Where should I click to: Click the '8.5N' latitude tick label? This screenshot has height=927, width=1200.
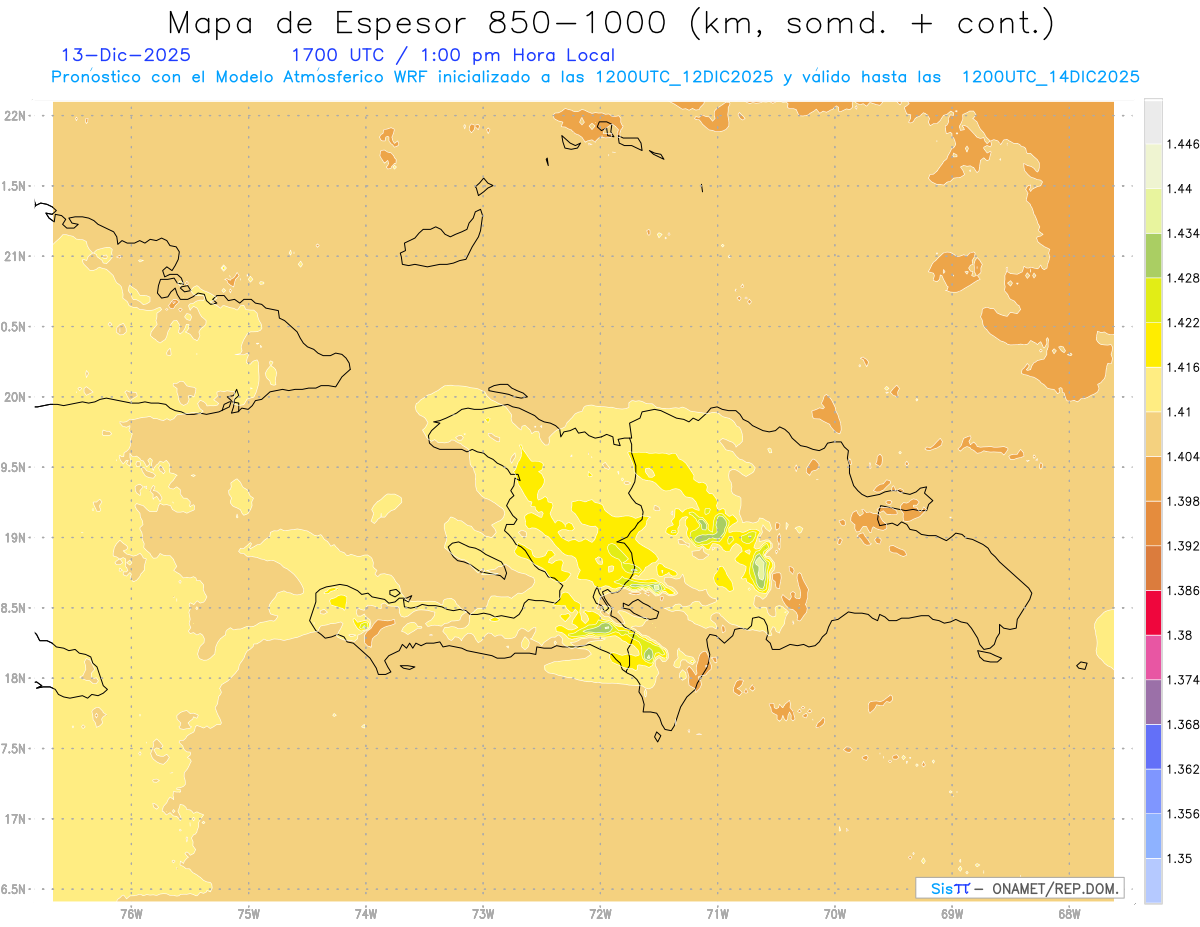14,609
